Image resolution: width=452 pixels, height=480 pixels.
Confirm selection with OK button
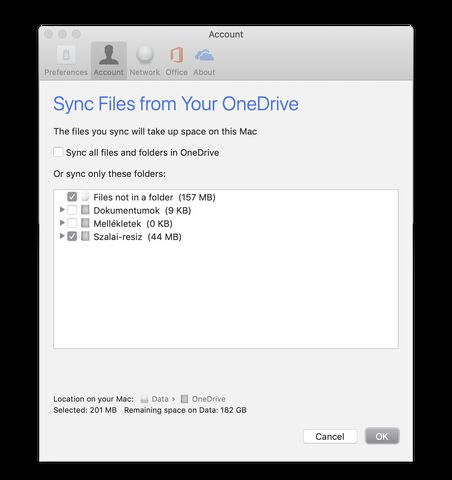pos(382,436)
